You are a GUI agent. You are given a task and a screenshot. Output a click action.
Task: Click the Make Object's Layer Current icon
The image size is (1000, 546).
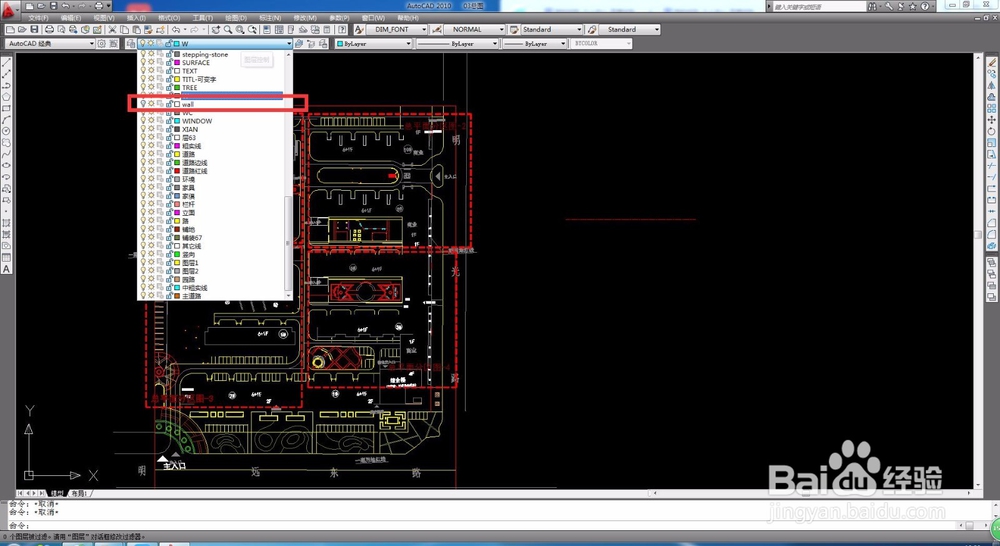[x=300, y=43]
